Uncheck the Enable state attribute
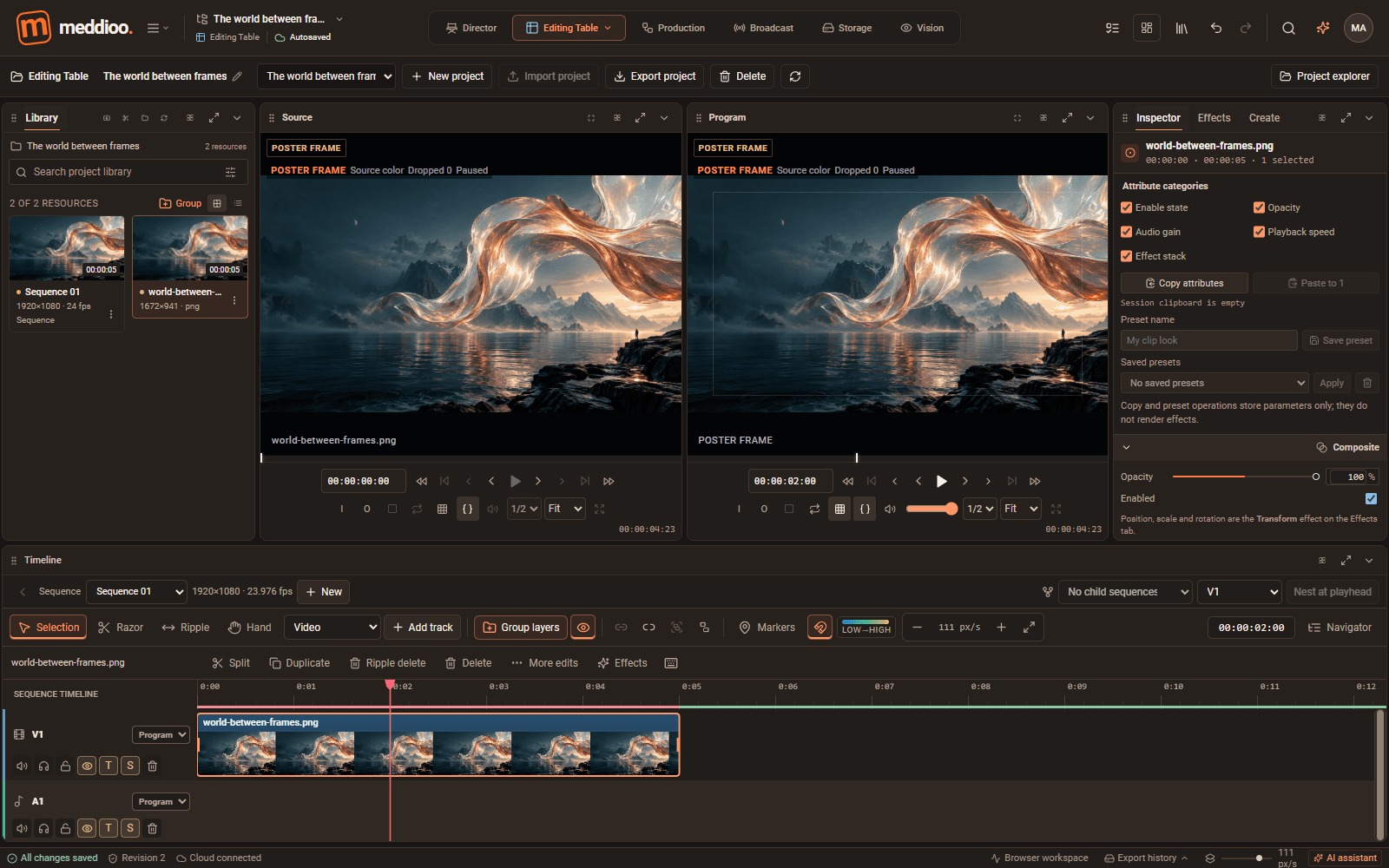The image size is (1389, 868). 1126,207
